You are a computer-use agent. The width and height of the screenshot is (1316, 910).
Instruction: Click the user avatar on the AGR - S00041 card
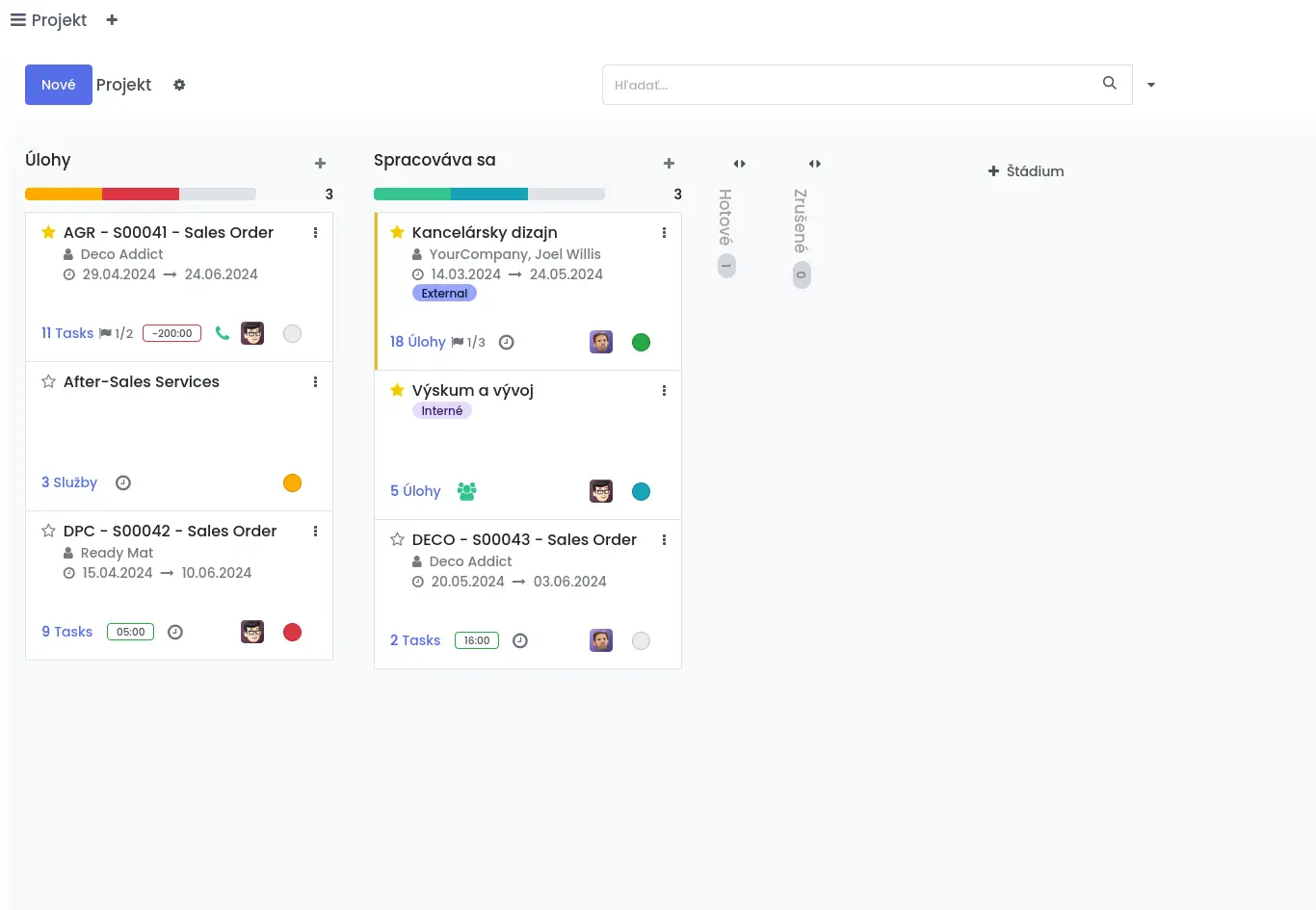(252, 333)
